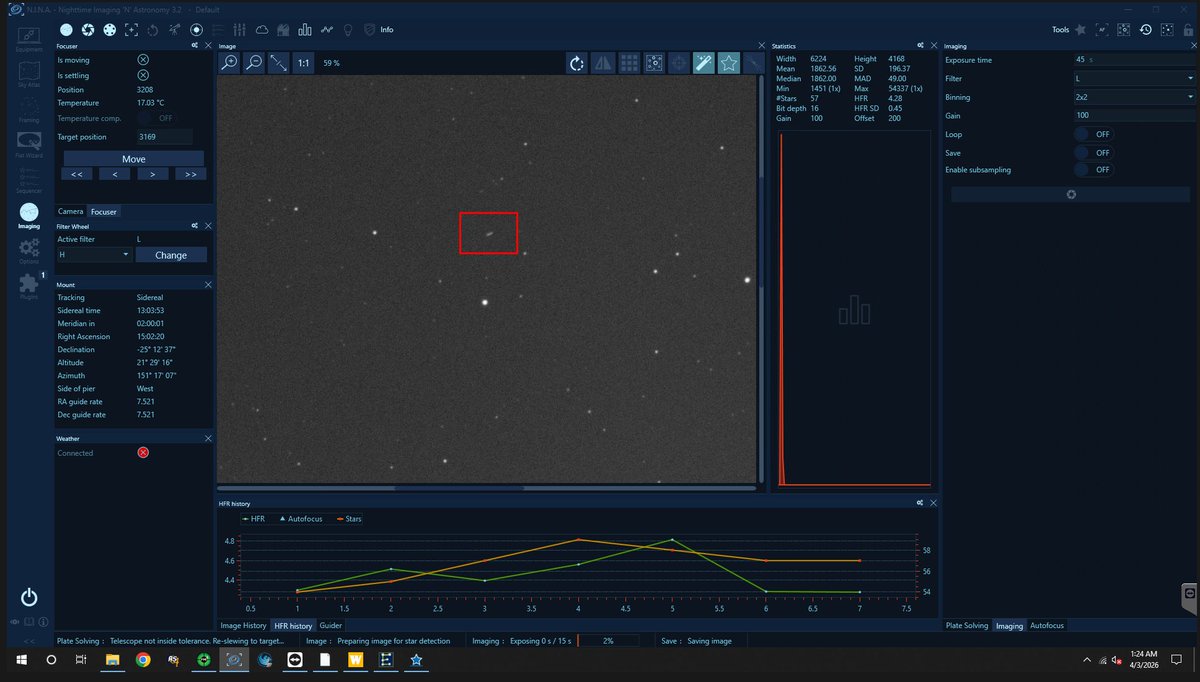This screenshot has height=682, width=1200.
Task: Switch to the Image History tab
Action: pos(244,625)
